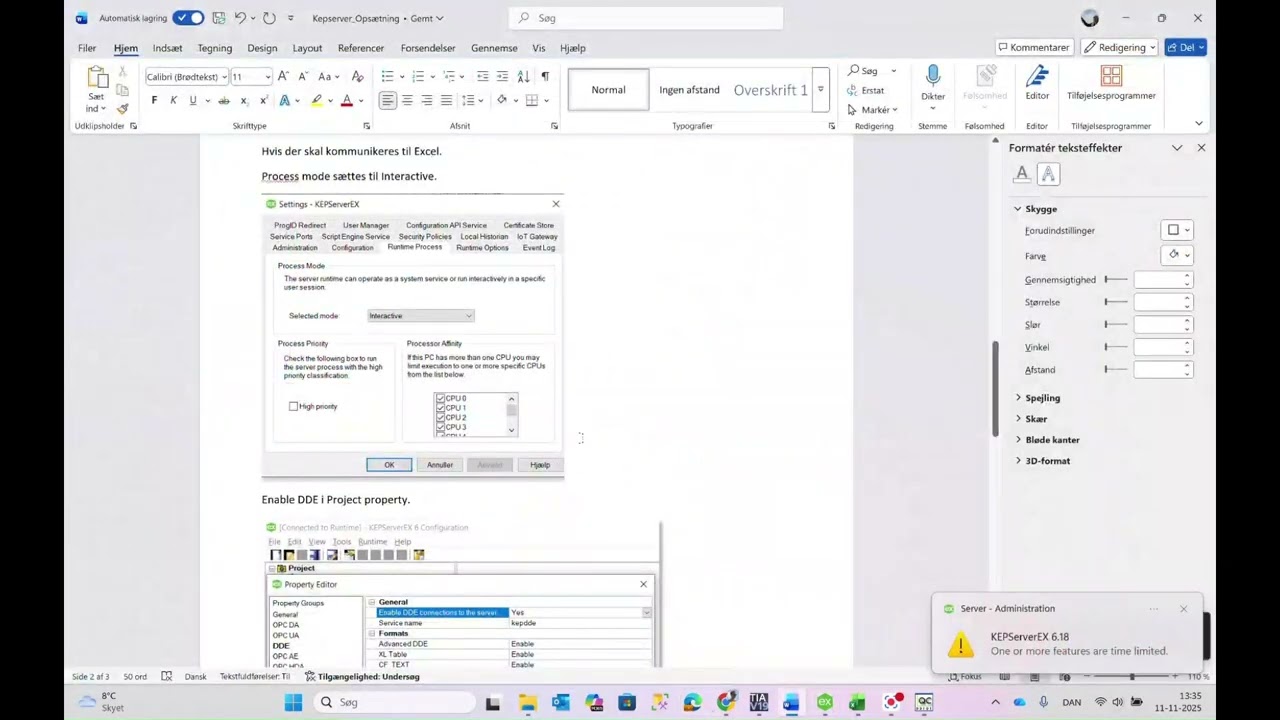Open the shadow Farve color dropdown
This screenshot has width=1280, height=720.
click(x=1178, y=255)
